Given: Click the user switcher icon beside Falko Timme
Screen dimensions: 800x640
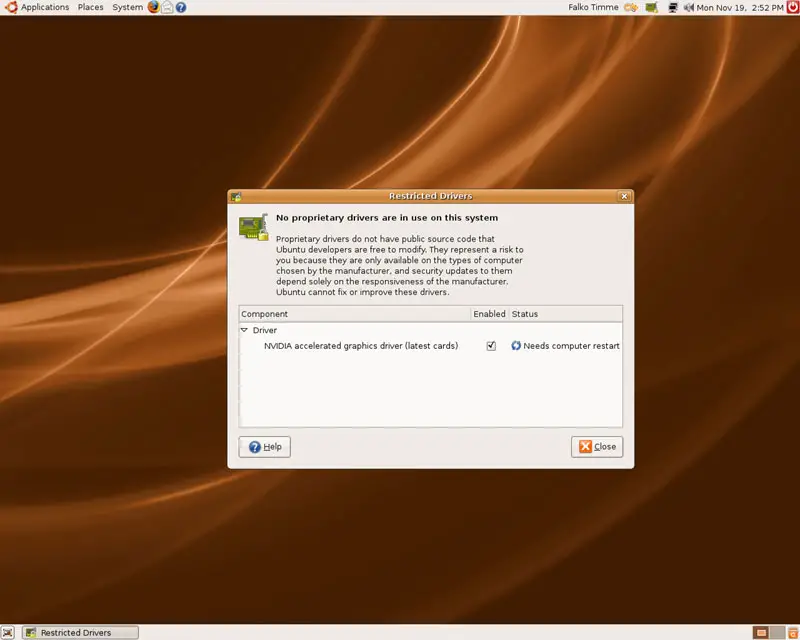Looking at the screenshot, I should (x=630, y=7).
